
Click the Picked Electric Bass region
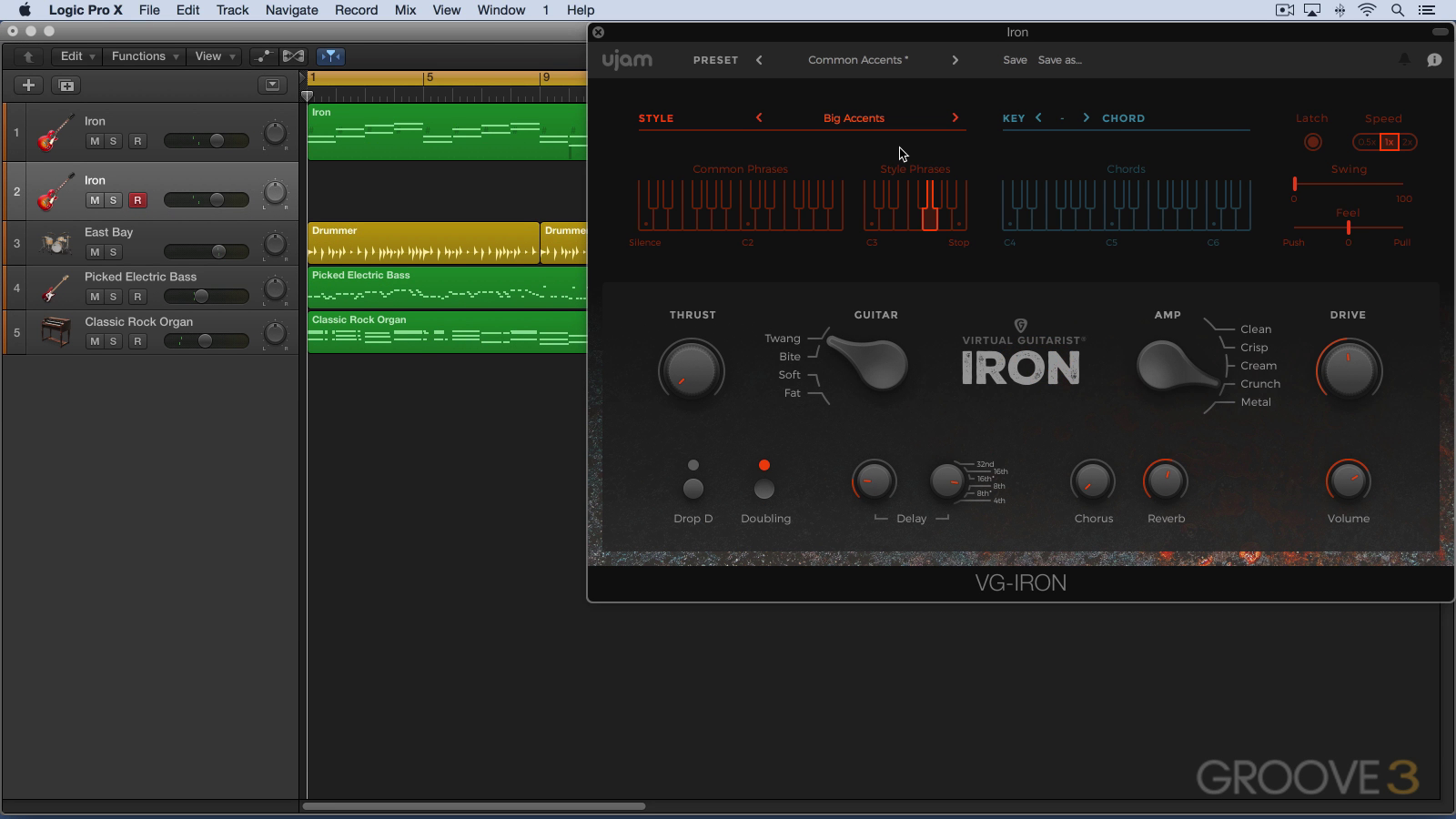[447, 288]
